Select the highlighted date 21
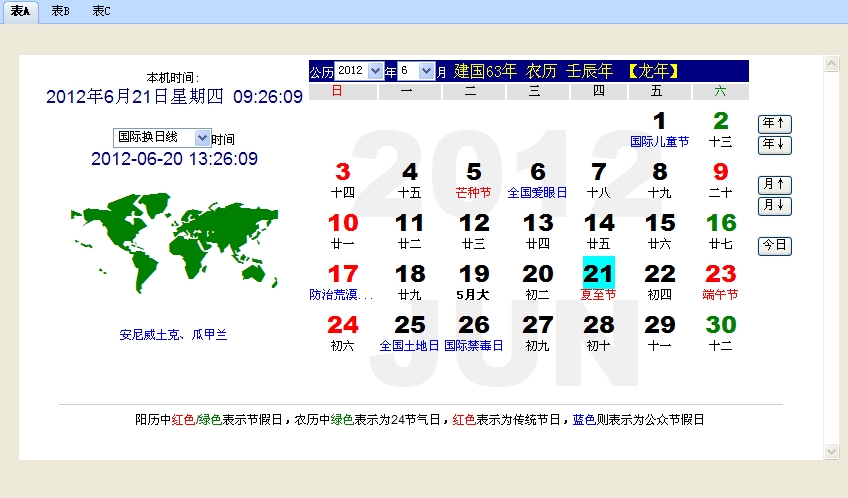This screenshot has height=498, width=848. 598,273
